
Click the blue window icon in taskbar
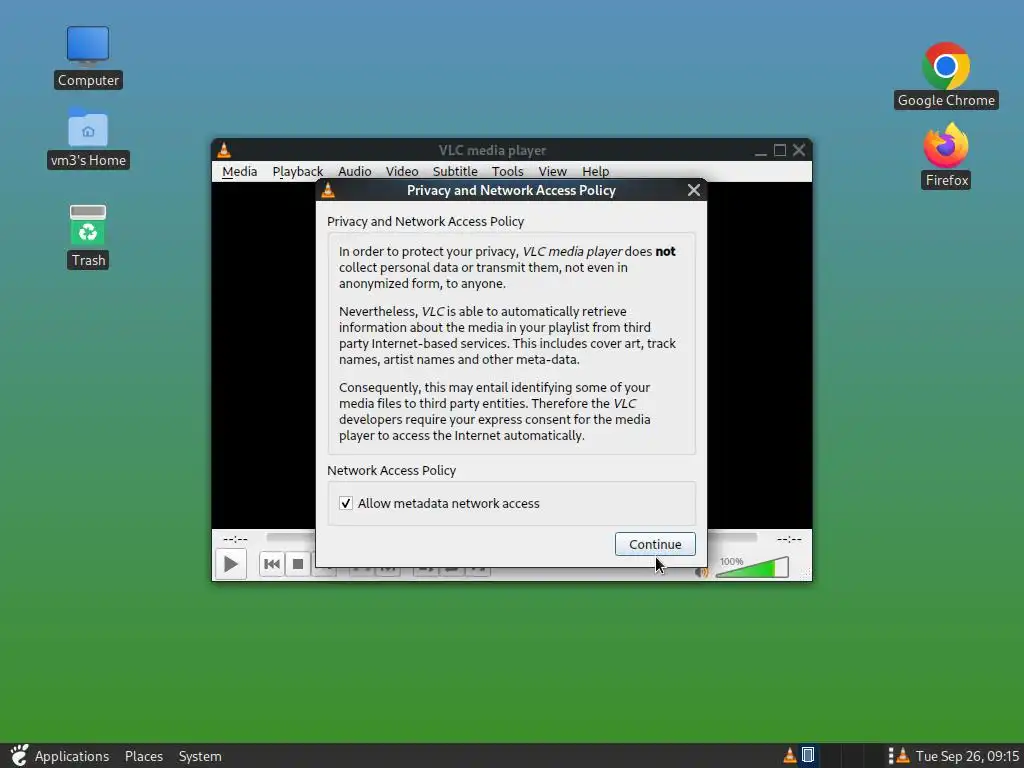(x=808, y=756)
